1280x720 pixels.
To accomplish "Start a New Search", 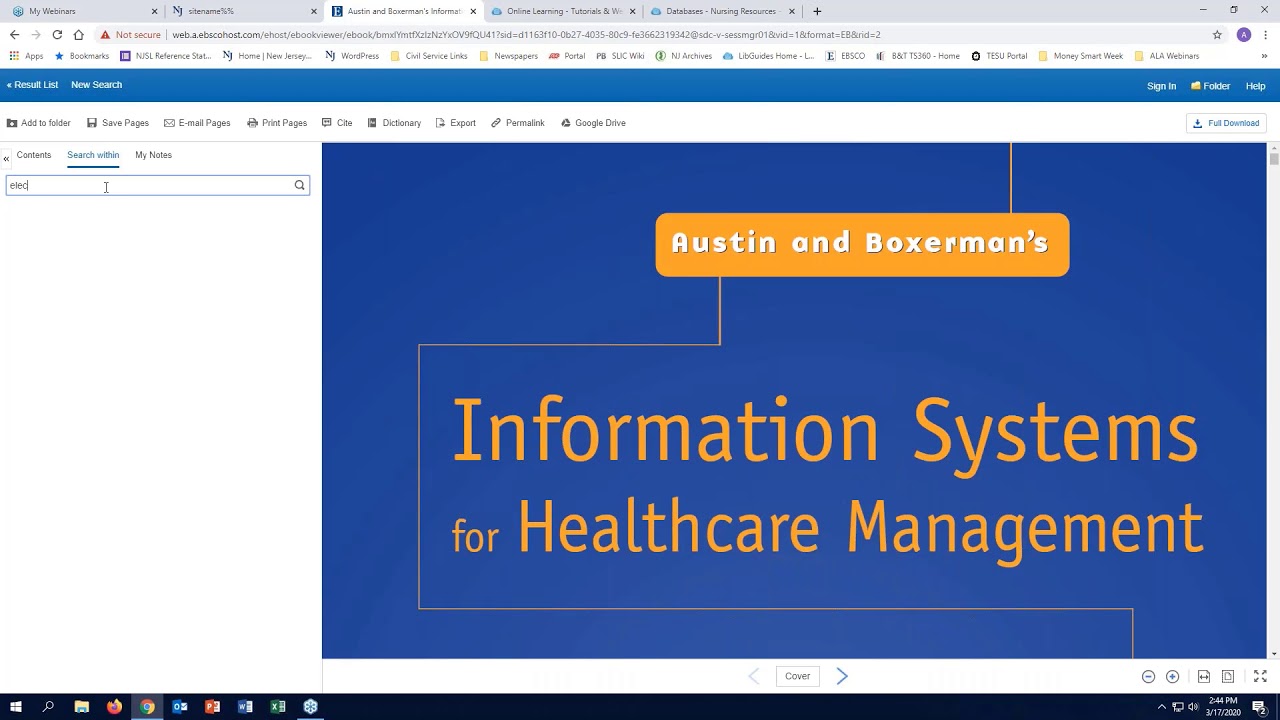I will [x=96, y=85].
